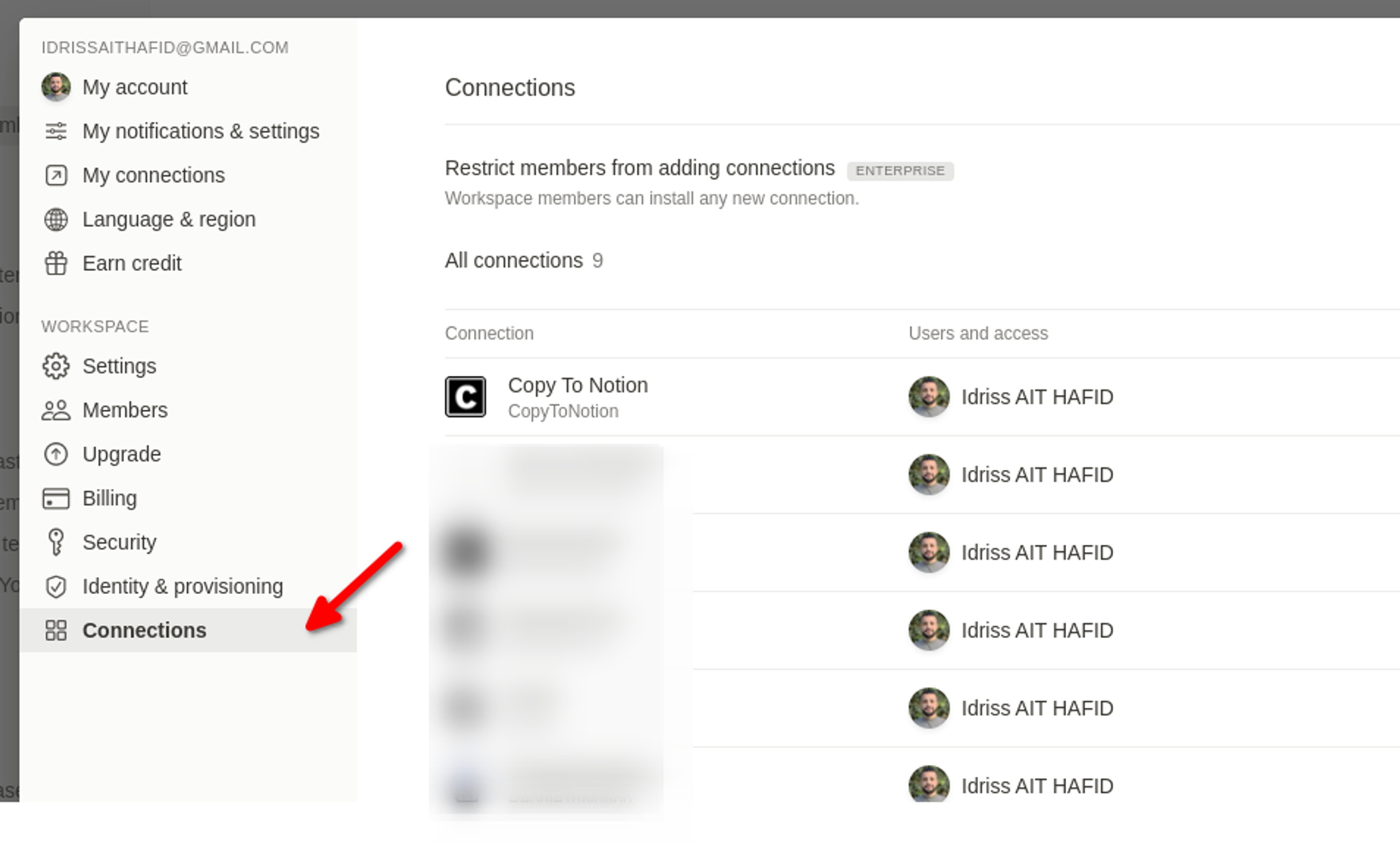Screen dimensions: 1400x844
Task: Open My account settings page
Action: 135,87
